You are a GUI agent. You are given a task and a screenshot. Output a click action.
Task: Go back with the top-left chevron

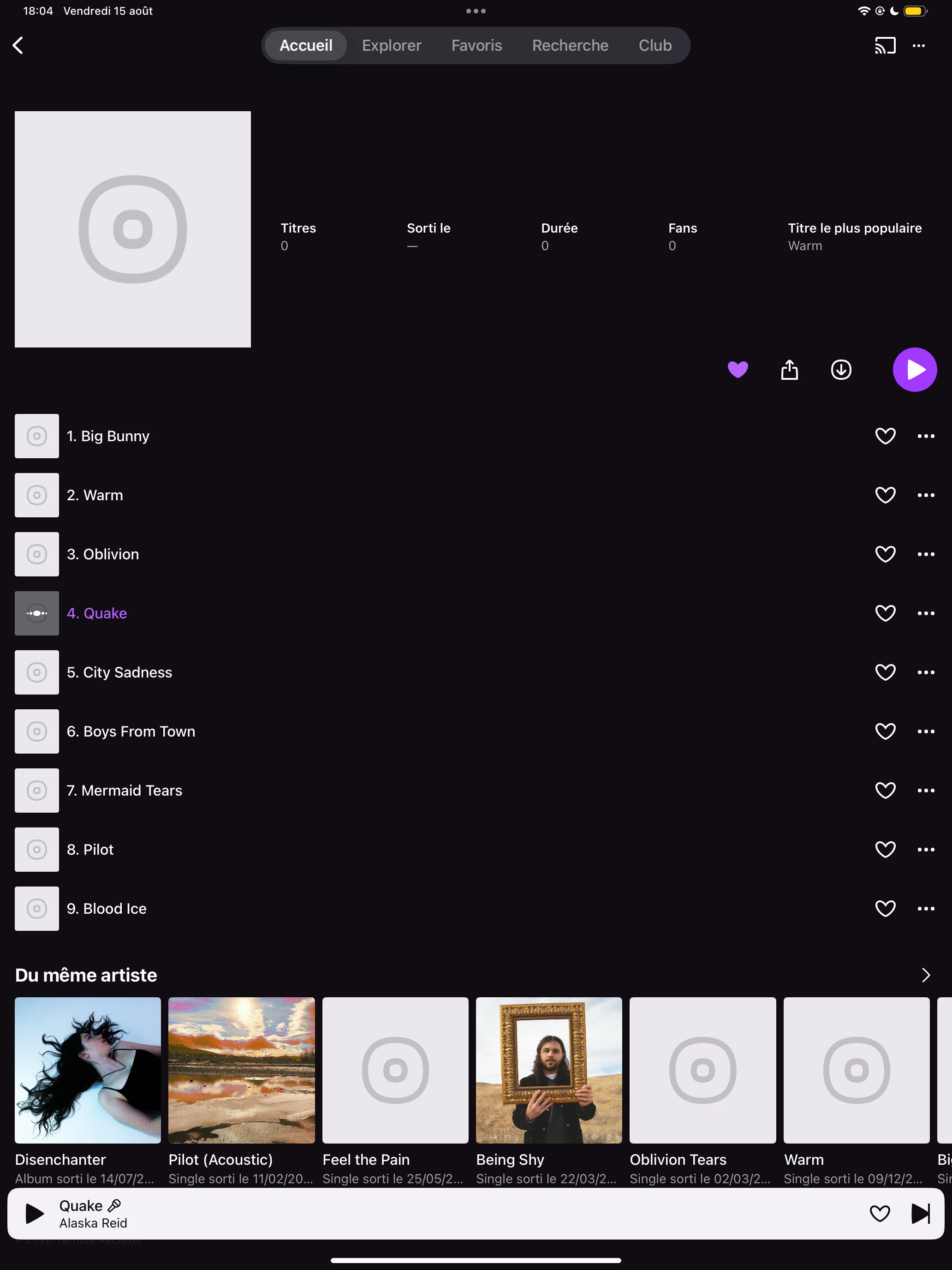coord(18,45)
